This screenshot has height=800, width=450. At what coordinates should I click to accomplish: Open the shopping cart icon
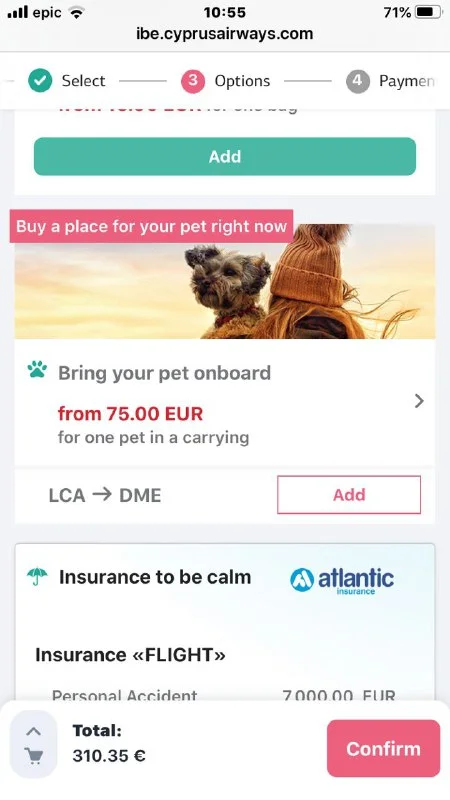34,756
